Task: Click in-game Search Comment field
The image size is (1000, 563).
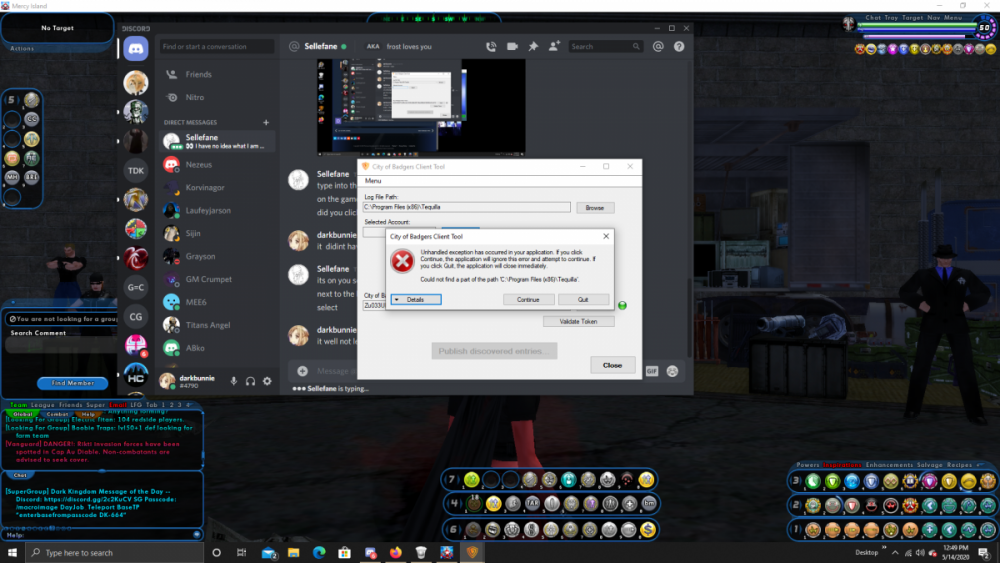Action: (x=61, y=346)
